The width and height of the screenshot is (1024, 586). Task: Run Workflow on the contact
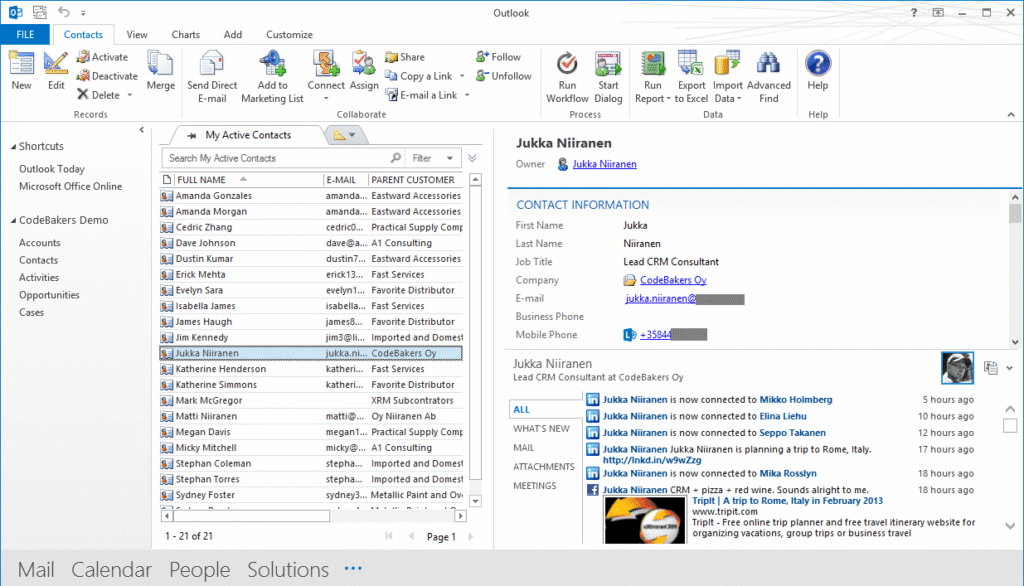(x=567, y=77)
